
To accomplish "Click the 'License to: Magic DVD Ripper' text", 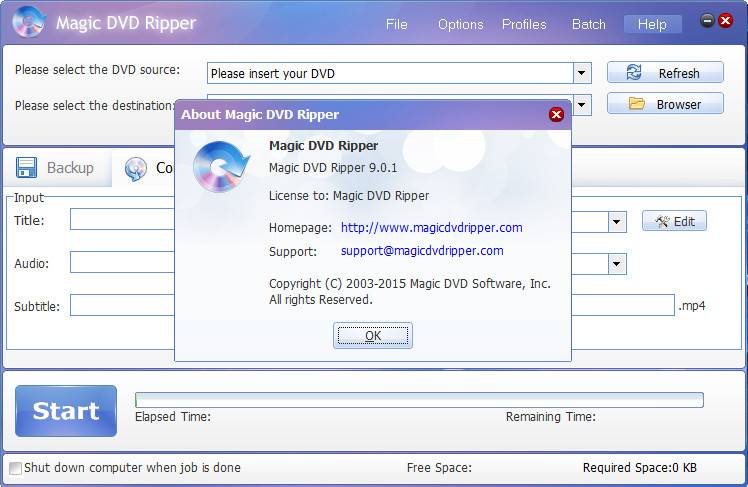I will point(349,196).
